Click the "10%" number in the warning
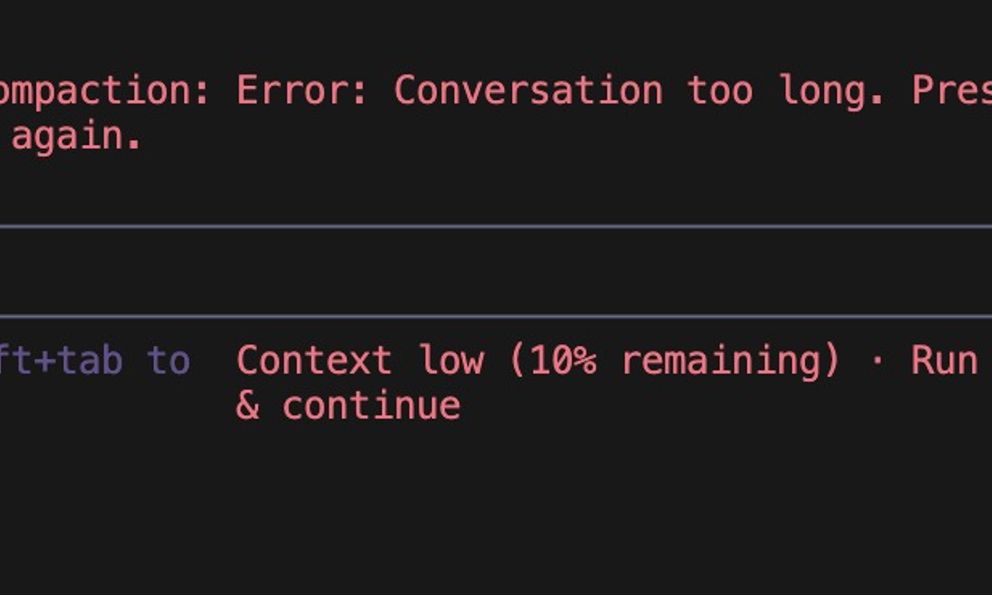The image size is (992, 595). [562, 360]
